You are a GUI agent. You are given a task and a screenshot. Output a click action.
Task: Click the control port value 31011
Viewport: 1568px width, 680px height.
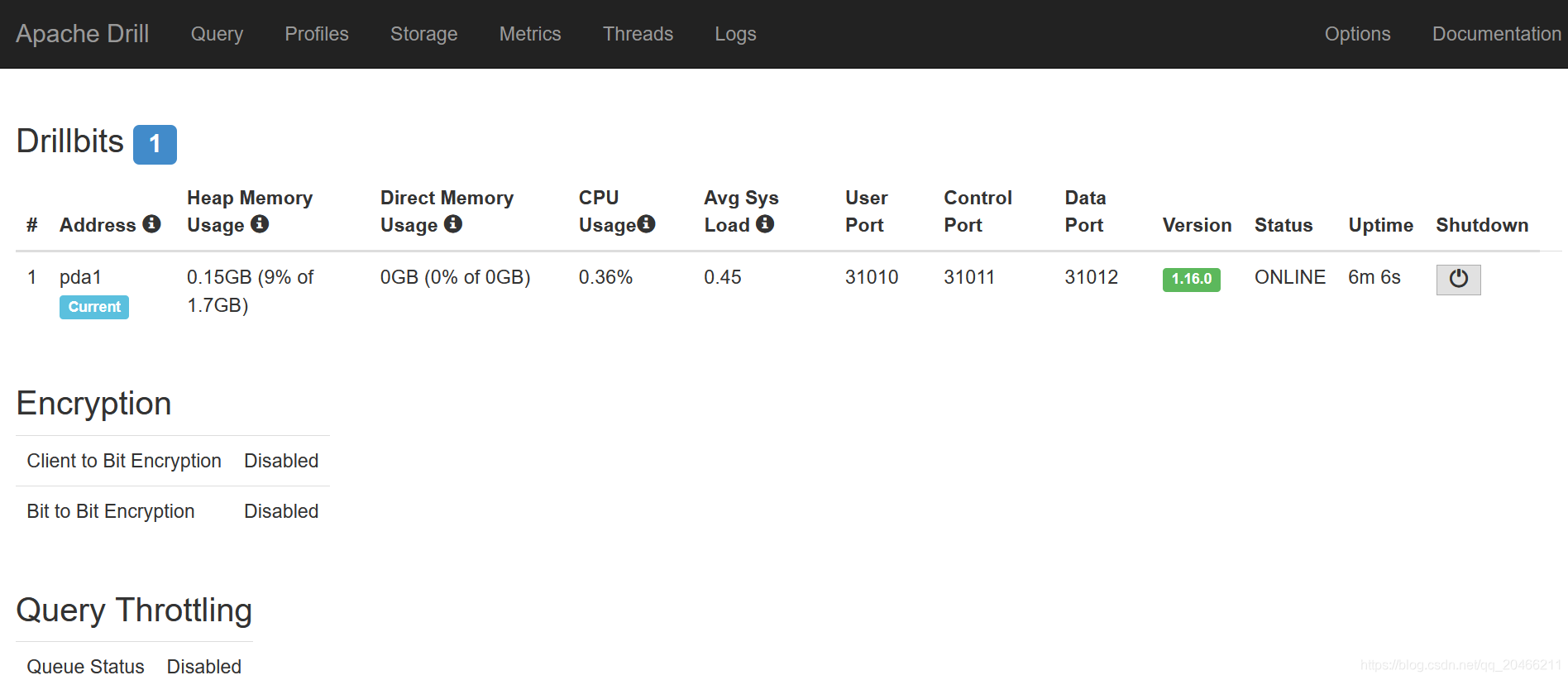969,277
